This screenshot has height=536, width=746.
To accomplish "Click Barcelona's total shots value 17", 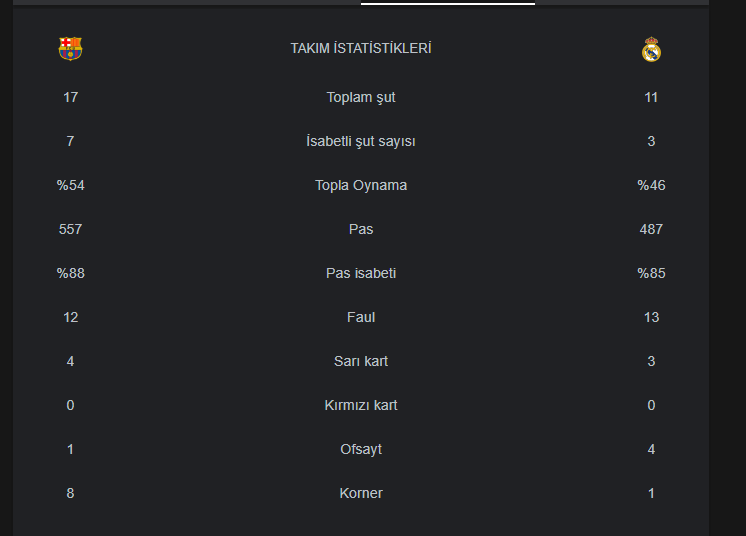I will (70, 97).
